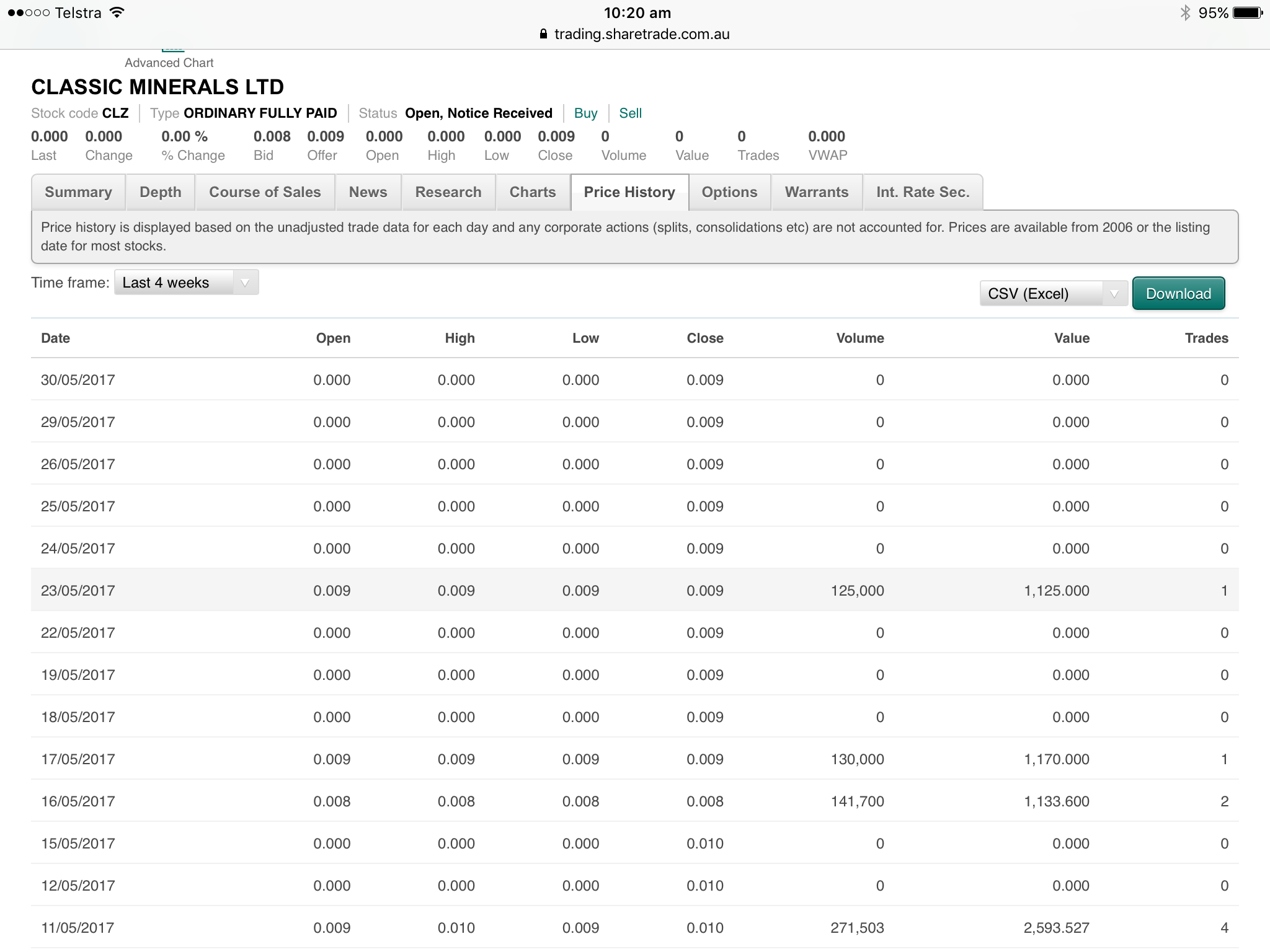1270x952 pixels.
Task: Click value 1,125.000 in table
Action: tap(1057, 591)
